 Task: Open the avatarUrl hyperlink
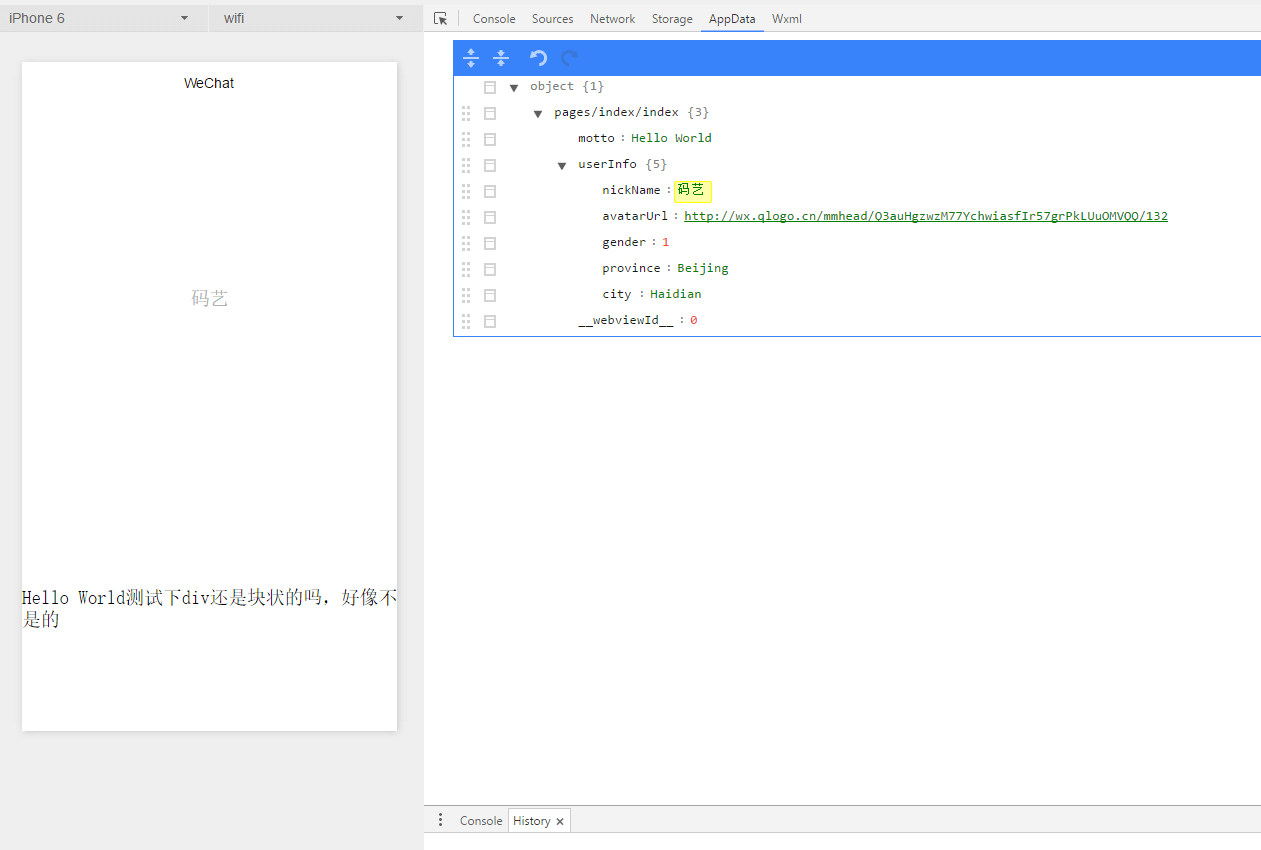click(925, 216)
